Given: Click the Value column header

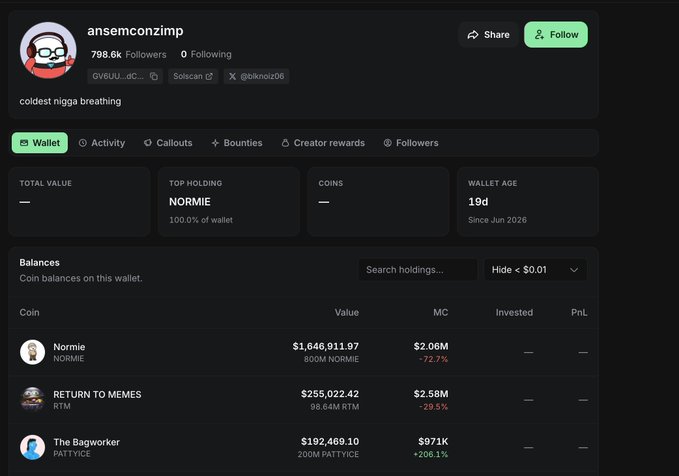Looking at the screenshot, I should tap(346, 312).
